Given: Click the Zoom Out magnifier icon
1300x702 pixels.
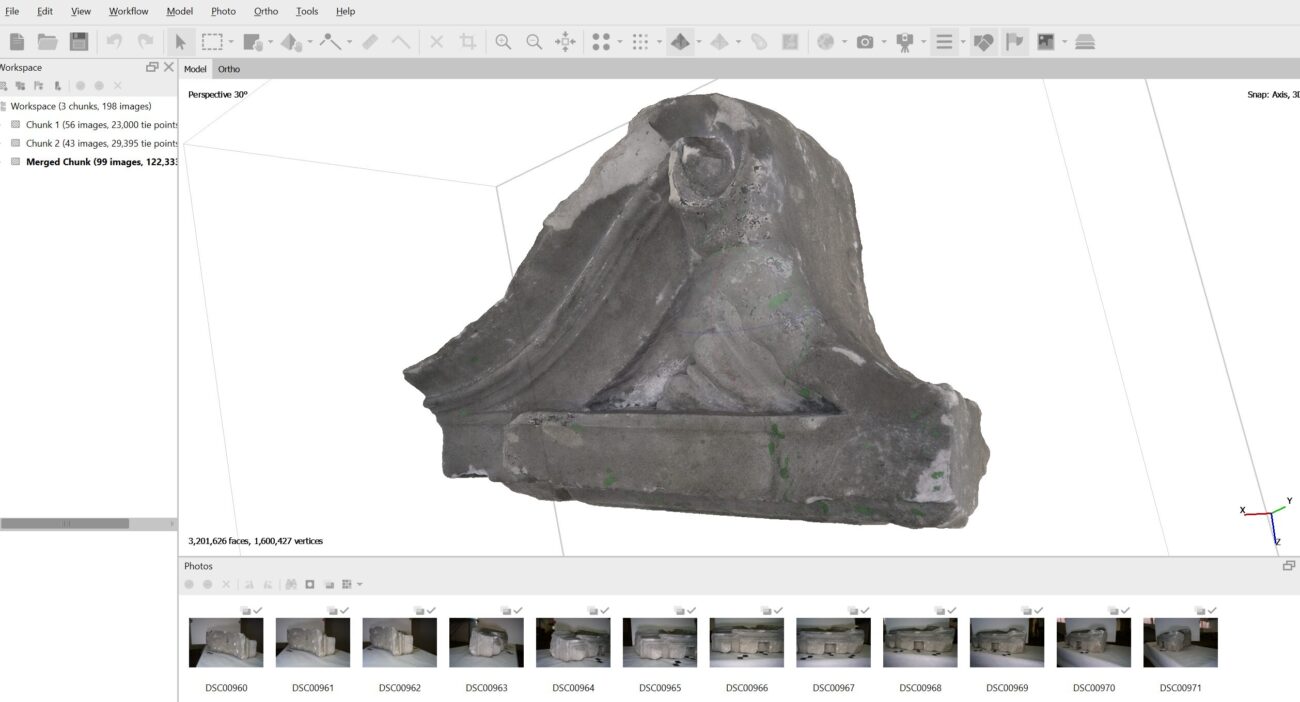Looking at the screenshot, I should tap(534, 42).
